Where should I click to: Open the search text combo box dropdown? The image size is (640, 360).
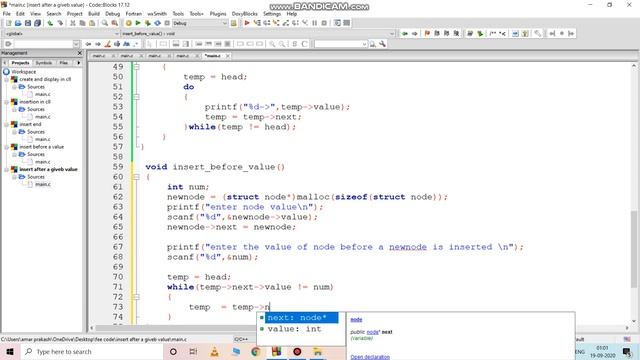pos(364,44)
